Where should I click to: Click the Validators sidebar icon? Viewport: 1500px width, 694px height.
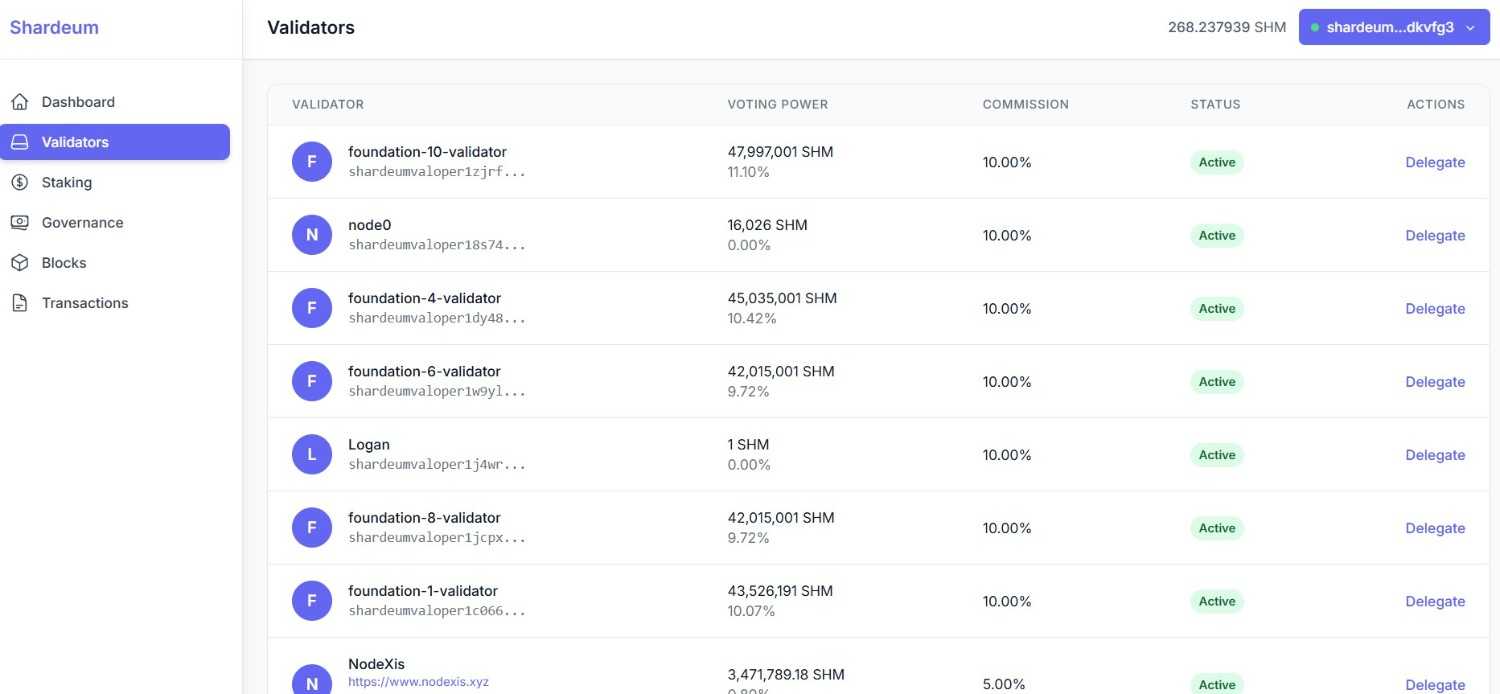point(20,141)
